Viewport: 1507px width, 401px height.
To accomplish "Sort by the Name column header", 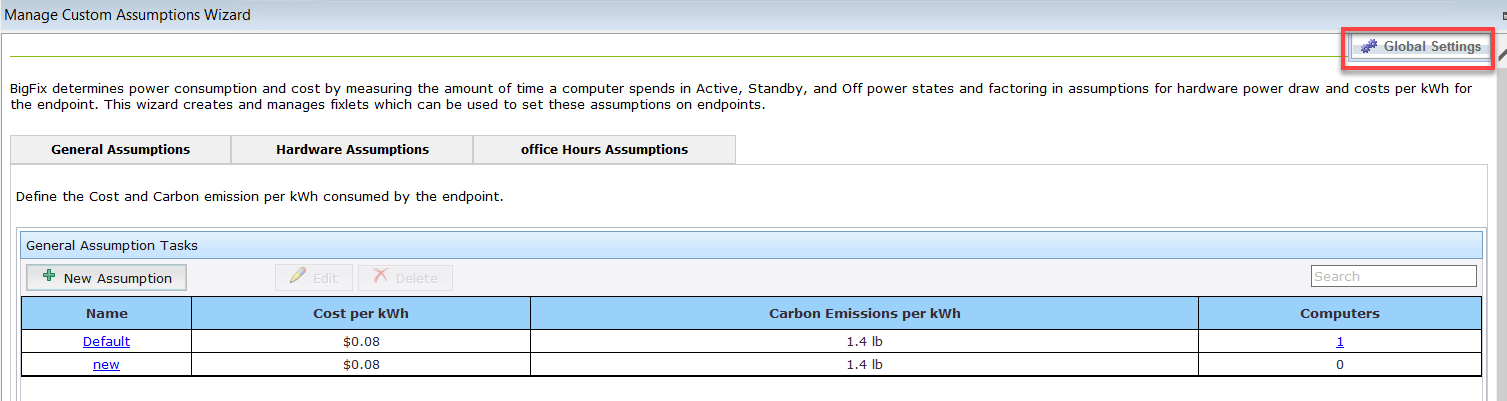I will pyautogui.click(x=106, y=314).
